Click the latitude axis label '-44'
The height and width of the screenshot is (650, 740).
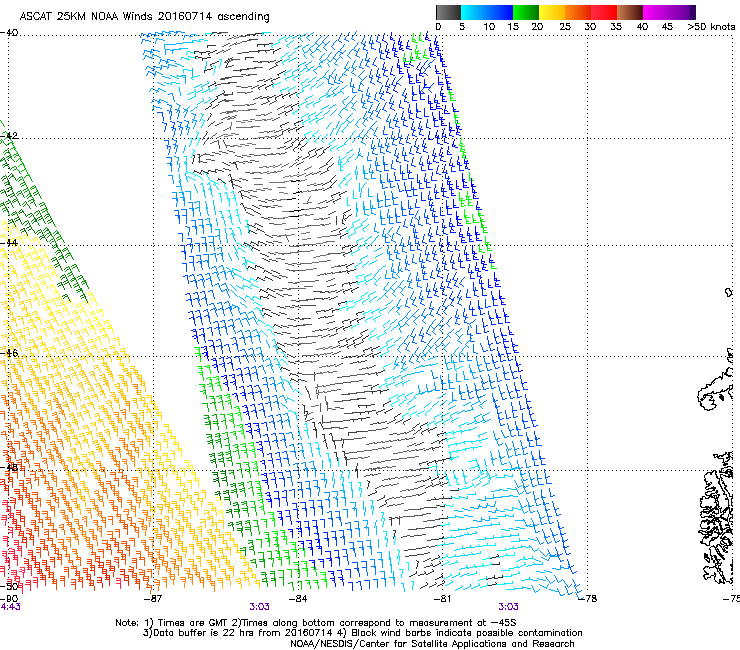coord(9,243)
